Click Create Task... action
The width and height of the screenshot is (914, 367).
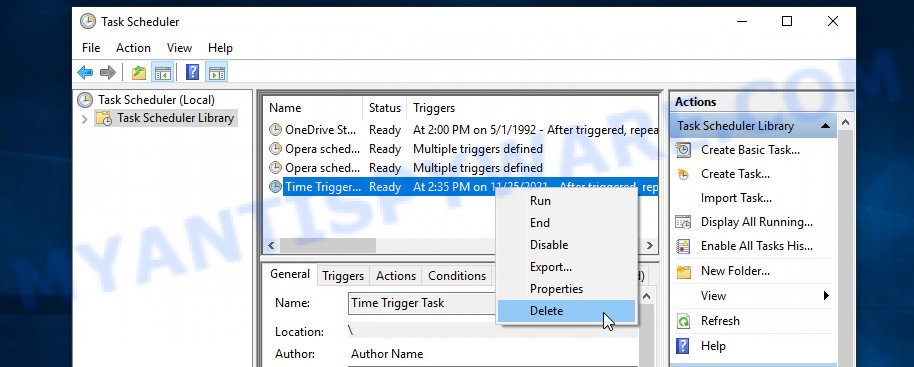tap(735, 174)
